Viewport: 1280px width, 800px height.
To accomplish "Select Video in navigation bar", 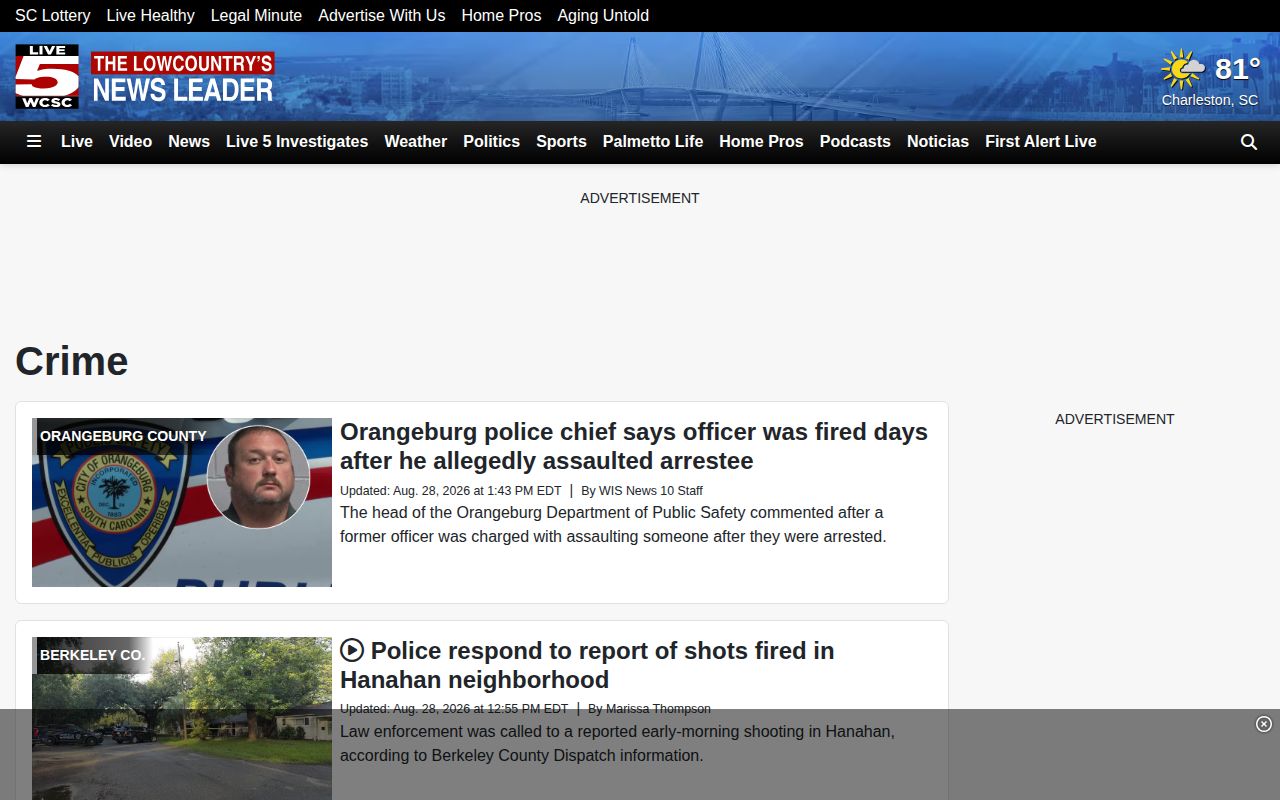I will pyautogui.click(x=131, y=142).
